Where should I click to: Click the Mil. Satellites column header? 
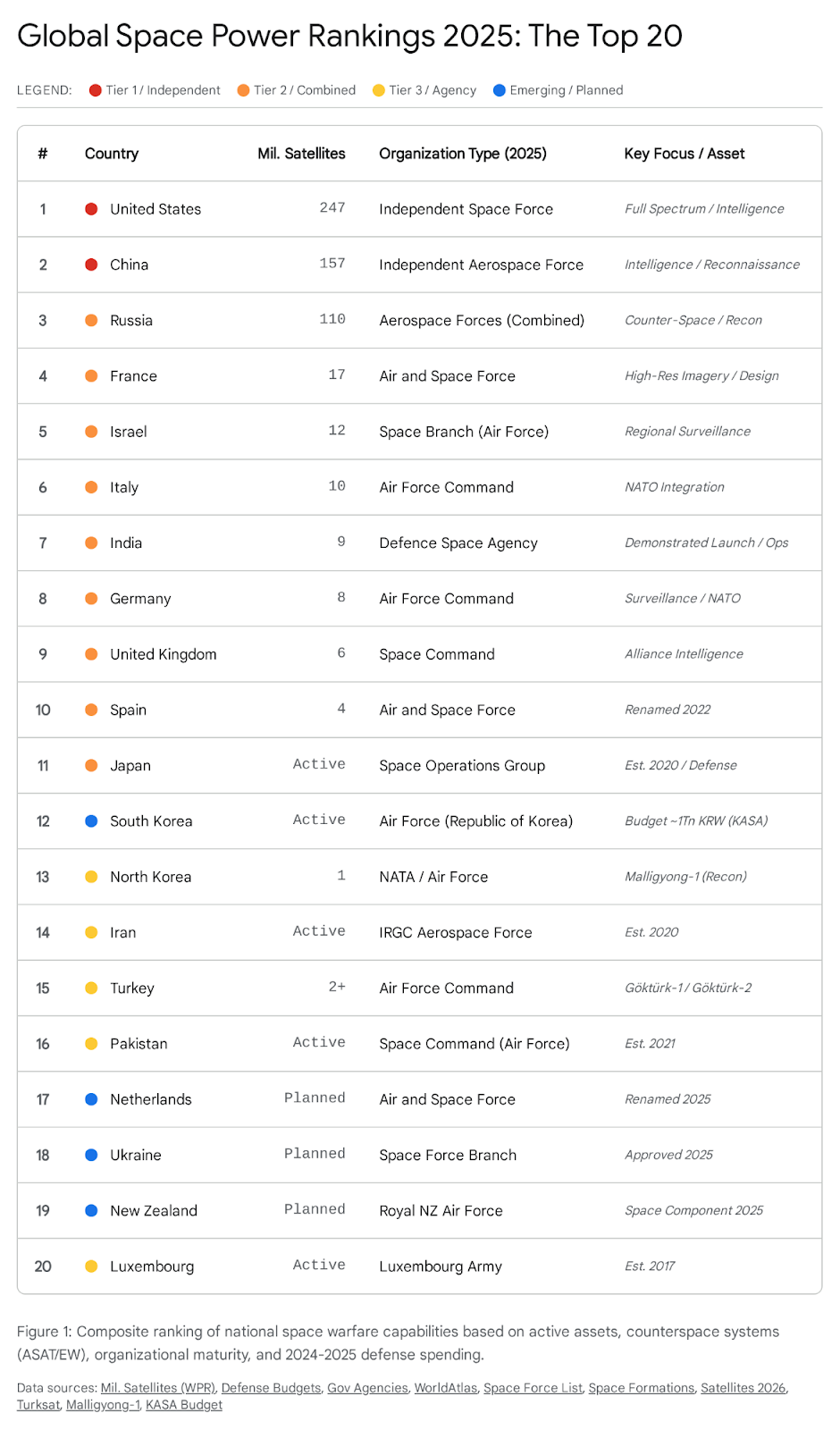pyautogui.click(x=301, y=154)
